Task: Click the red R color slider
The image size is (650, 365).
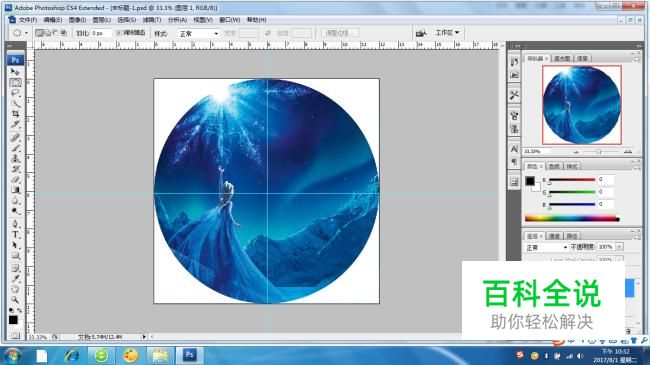Action: pos(572,180)
